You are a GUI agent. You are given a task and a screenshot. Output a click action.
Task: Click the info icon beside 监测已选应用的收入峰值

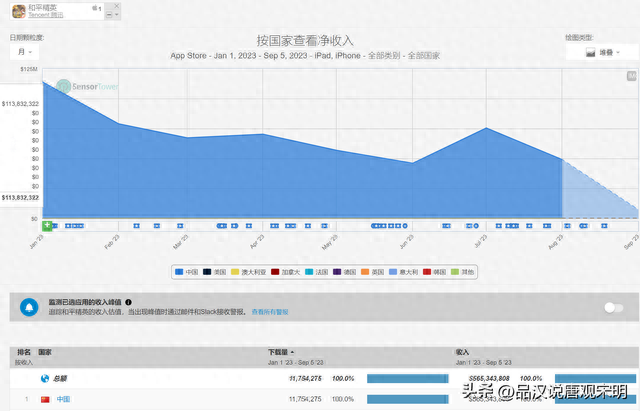point(128,302)
